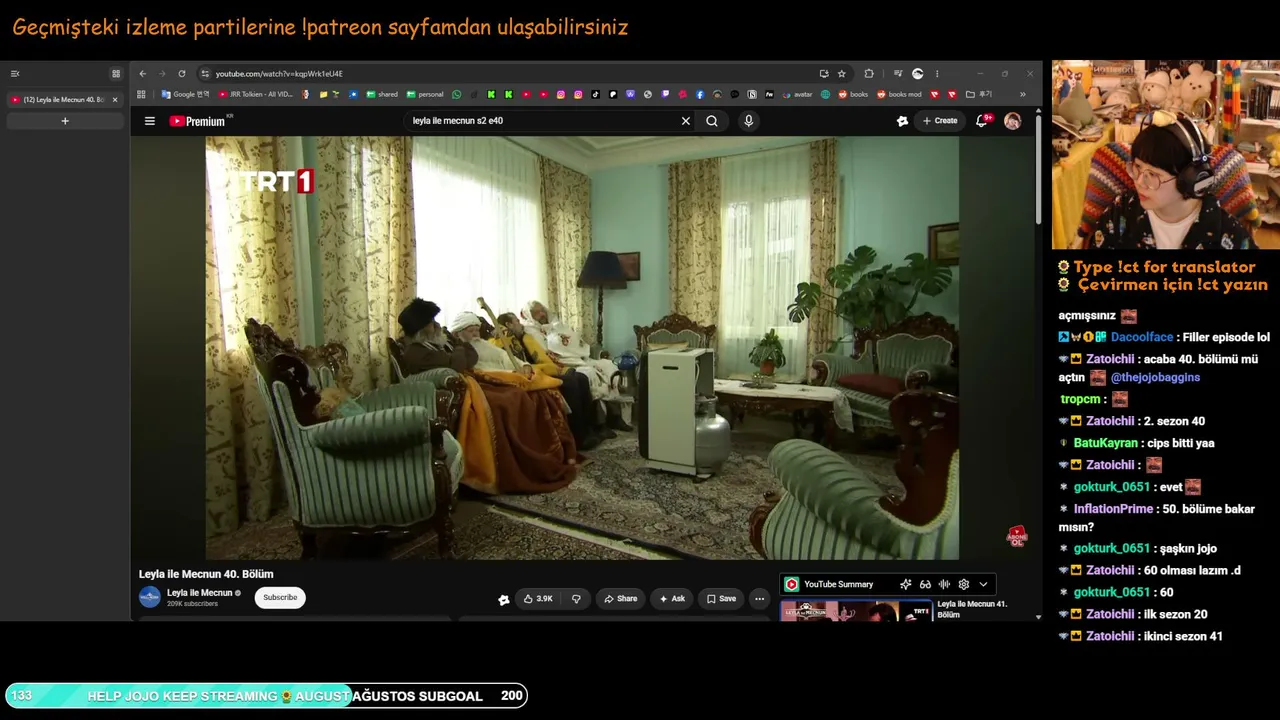Subscribe to Leyla ile Mecnun channel

click(x=280, y=598)
